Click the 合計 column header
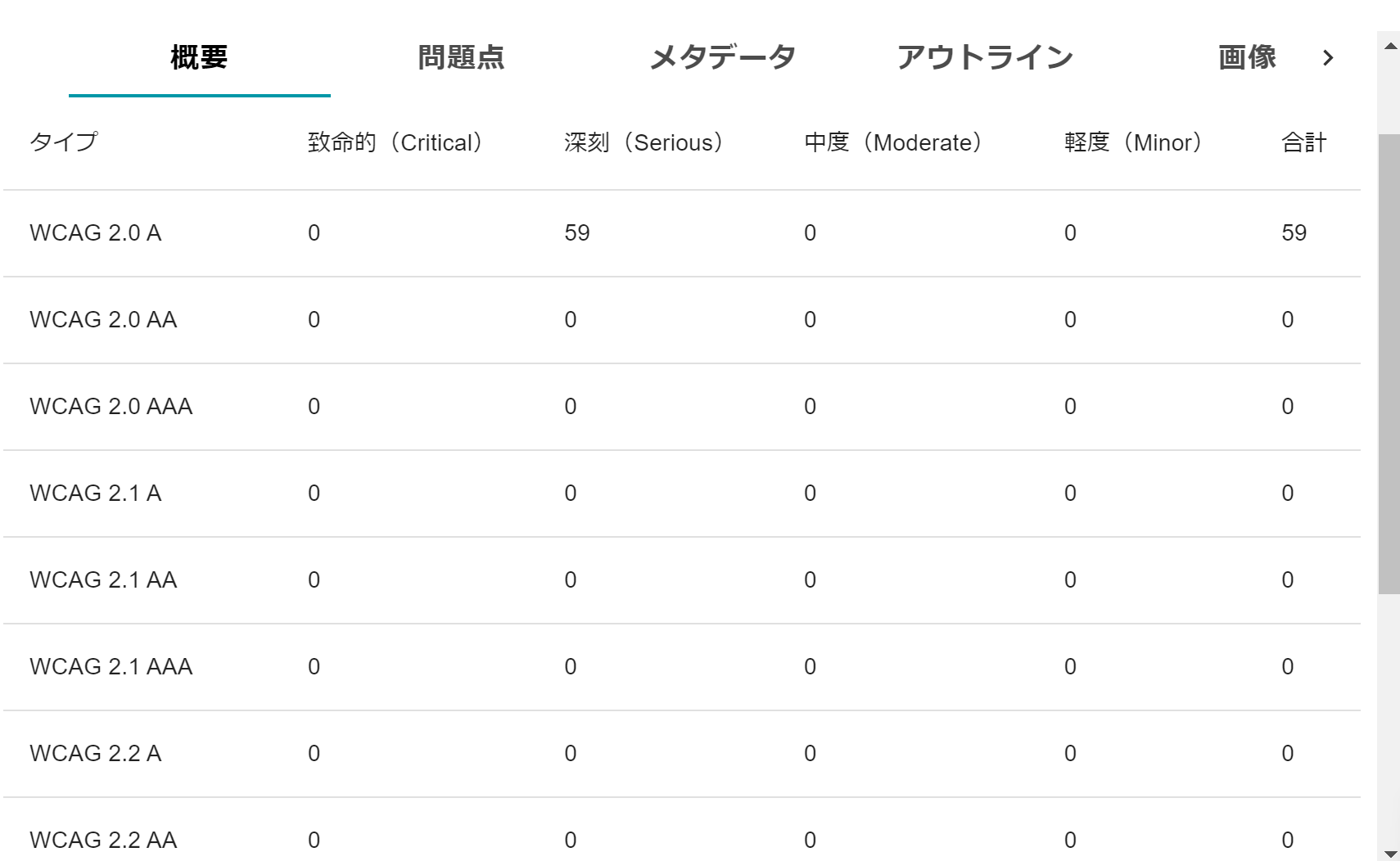This screenshot has height=861, width=1400. pyautogui.click(x=1304, y=142)
